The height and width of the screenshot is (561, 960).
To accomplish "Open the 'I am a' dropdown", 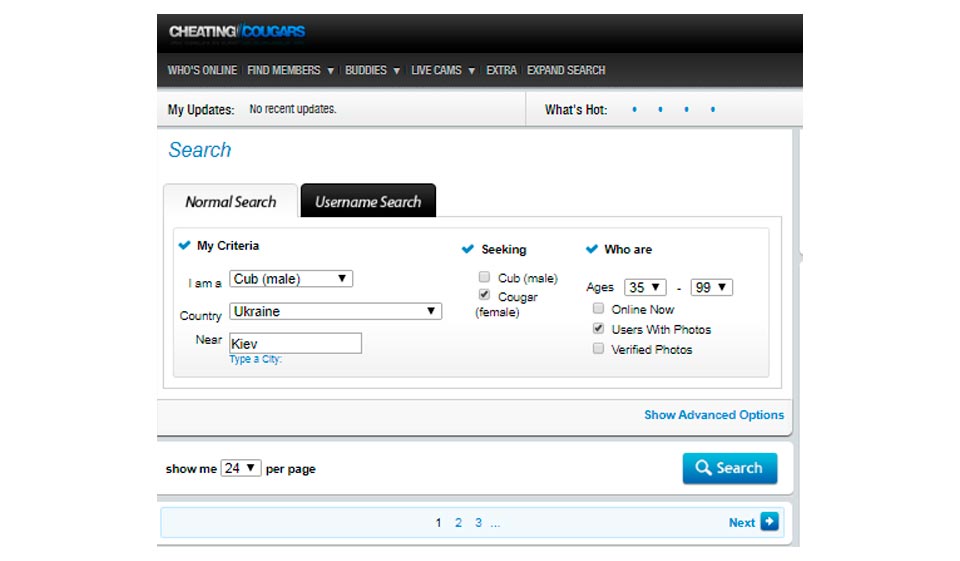I will point(291,279).
